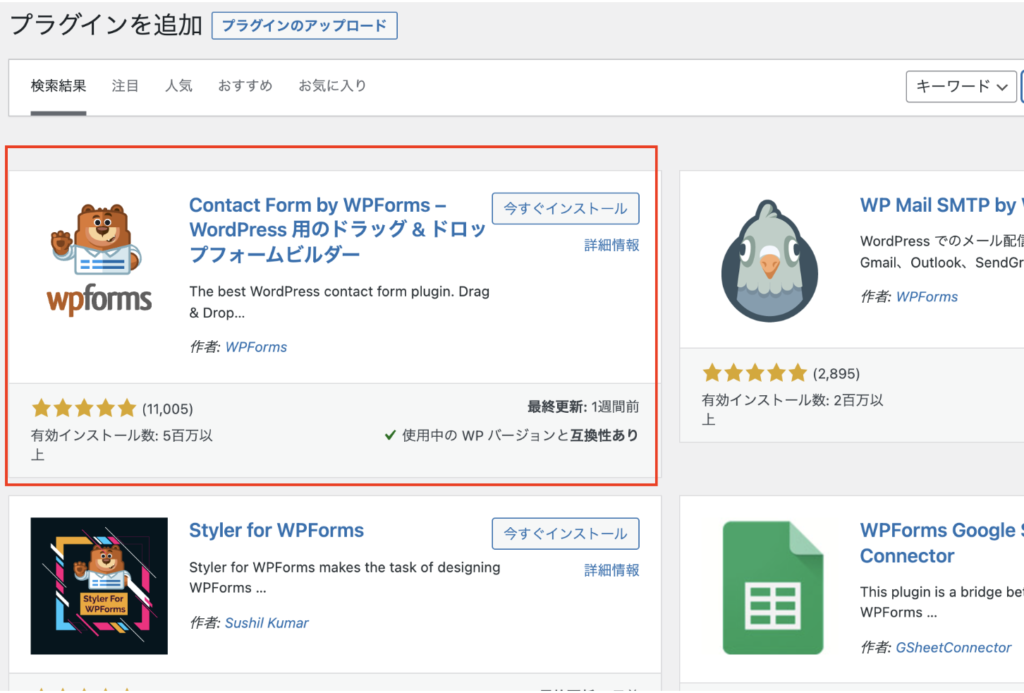Viewport: 1024px width, 693px height.
Task: Go to the おすすめ tab
Action: pyautogui.click(x=245, y=86)
